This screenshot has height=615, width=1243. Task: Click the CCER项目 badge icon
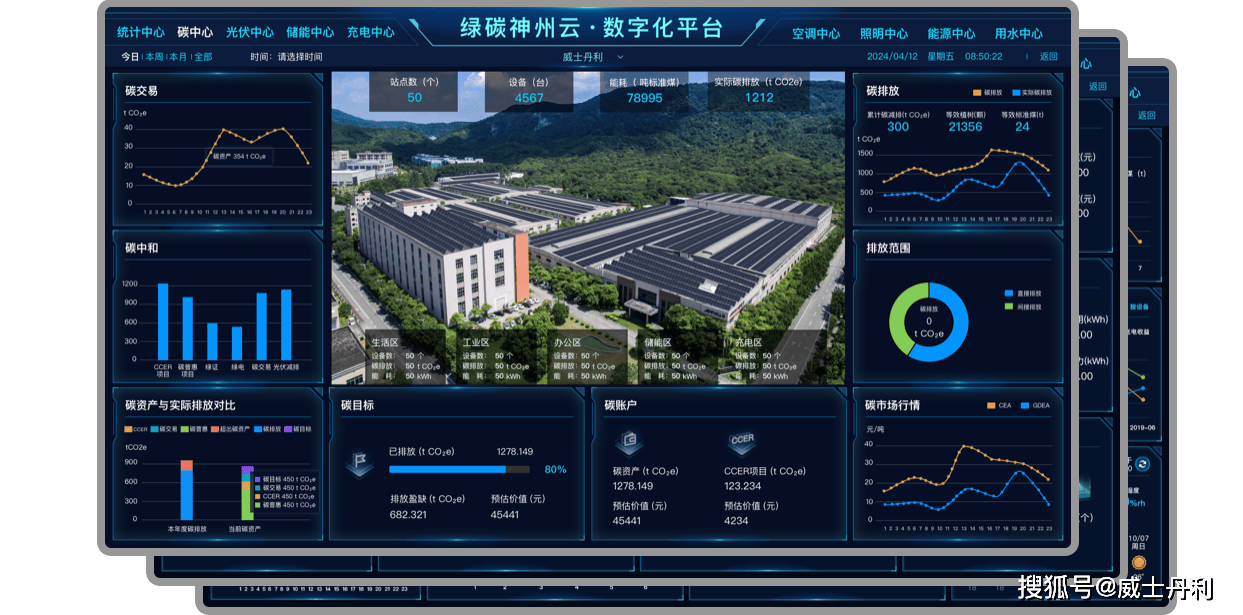coord(742,442)
